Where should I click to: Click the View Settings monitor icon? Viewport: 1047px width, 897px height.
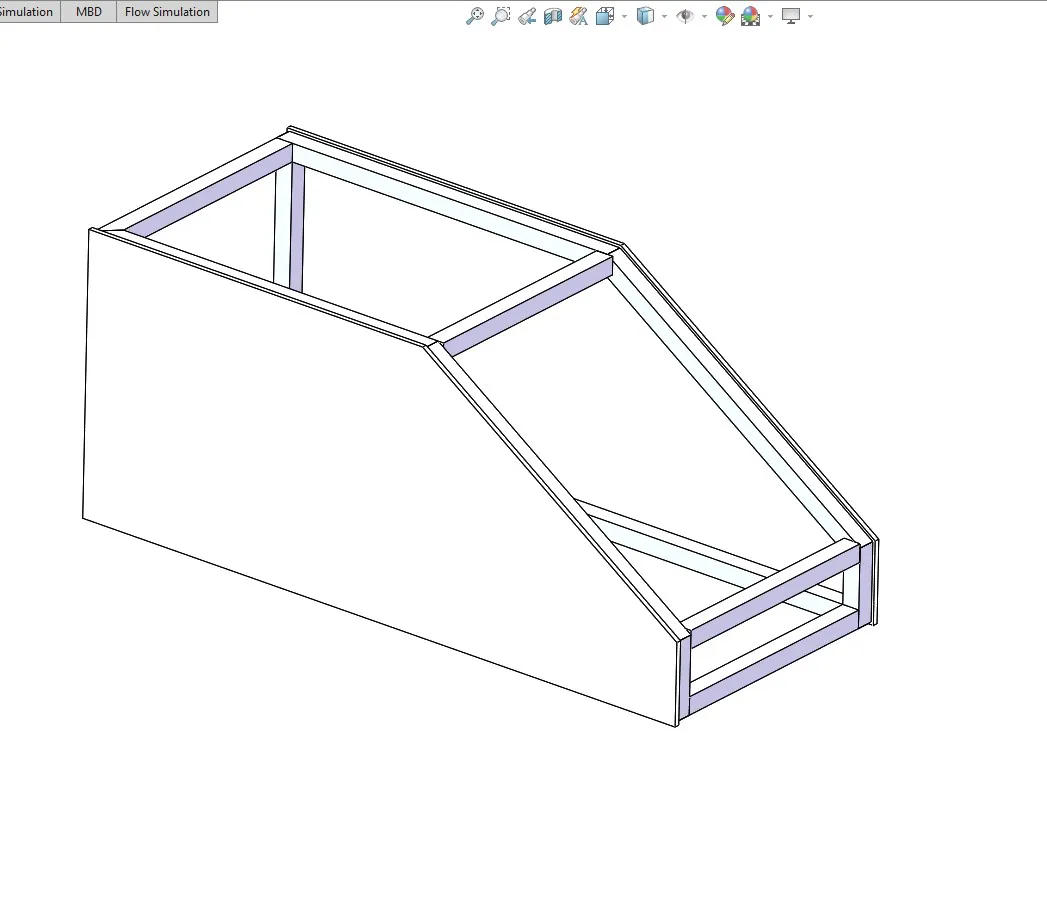click(791, 16)
